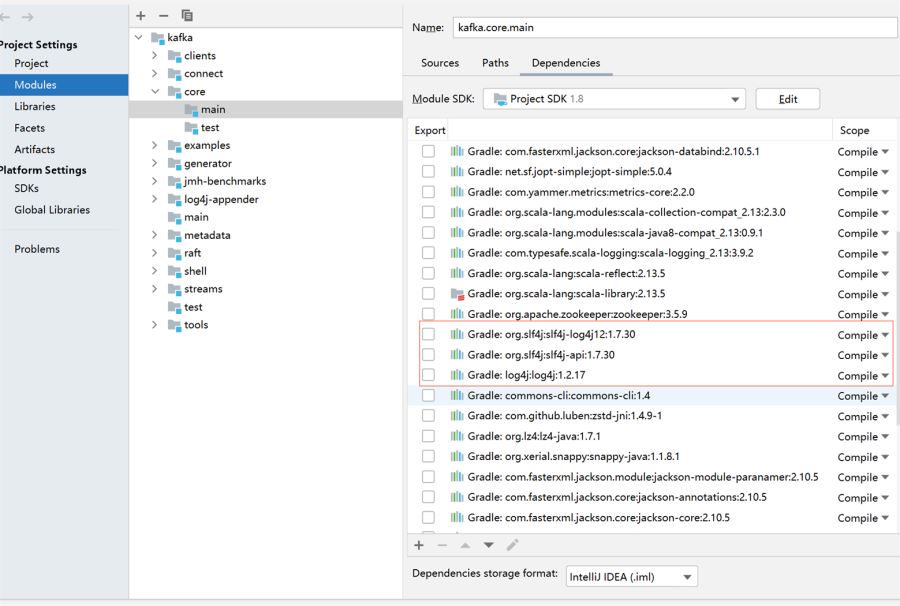Check Export for commons-cli 1.4
The image size is (900, 606).
(x=428, y=395)
